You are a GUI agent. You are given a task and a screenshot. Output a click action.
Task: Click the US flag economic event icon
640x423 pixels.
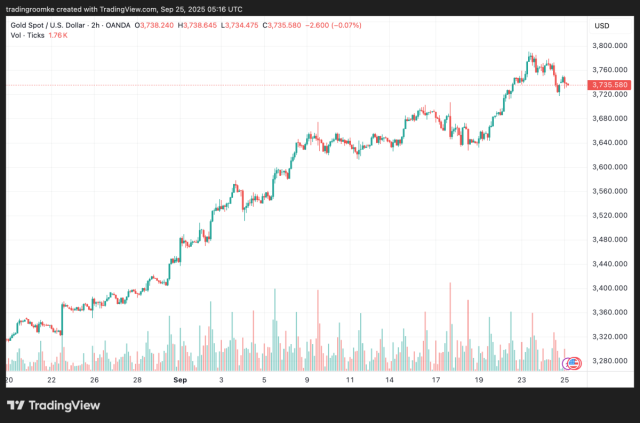click(x=574, y=363)
